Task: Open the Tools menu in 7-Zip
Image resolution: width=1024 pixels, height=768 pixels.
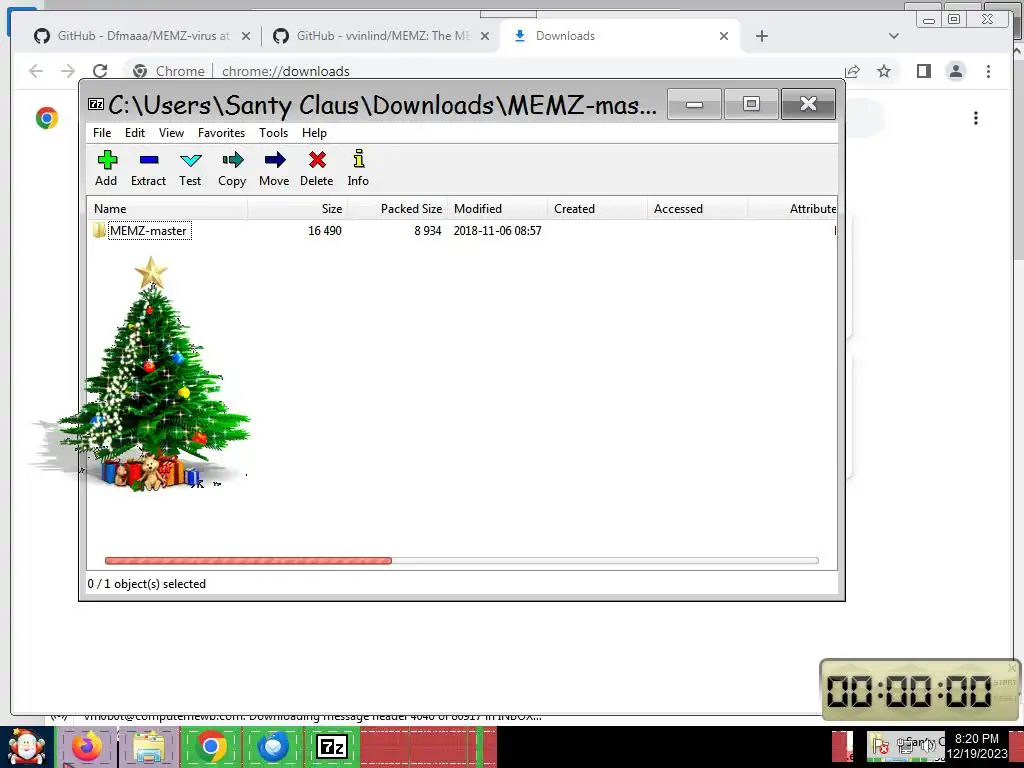Action: (273, 133)
